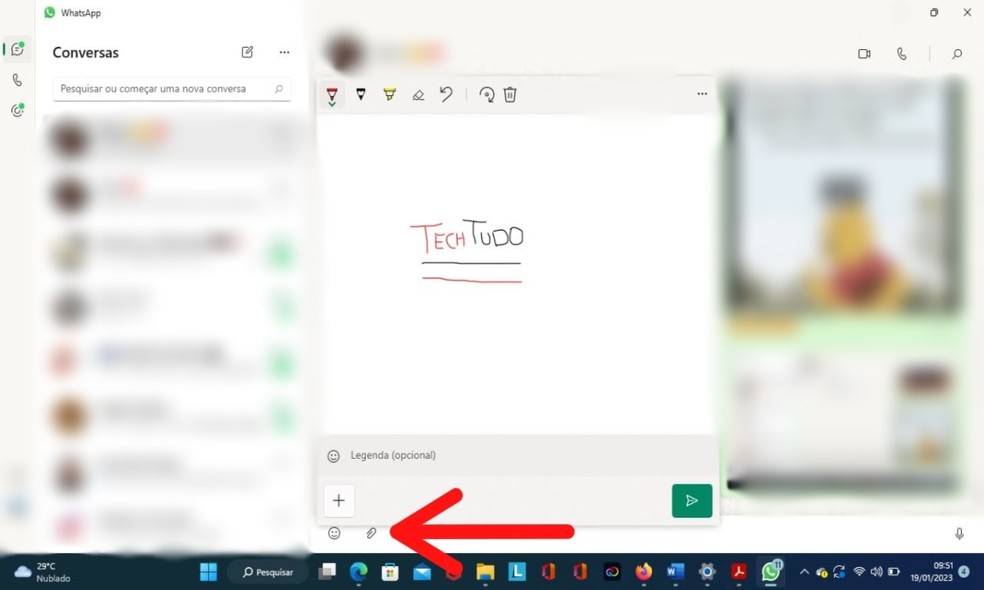Start a video call in the current chat
Image resolution: width=984 pixels, height=590 pixels.
(864, 54)
